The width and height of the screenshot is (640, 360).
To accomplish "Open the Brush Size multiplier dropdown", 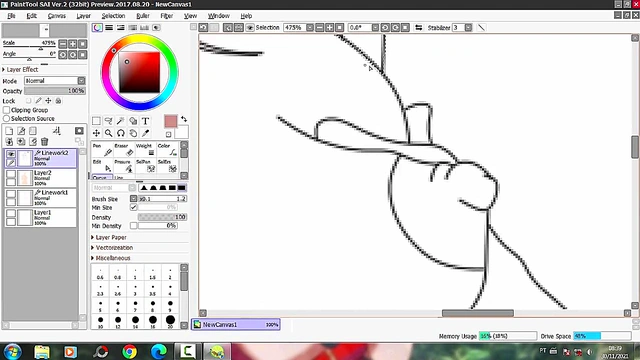I will 133,198.
